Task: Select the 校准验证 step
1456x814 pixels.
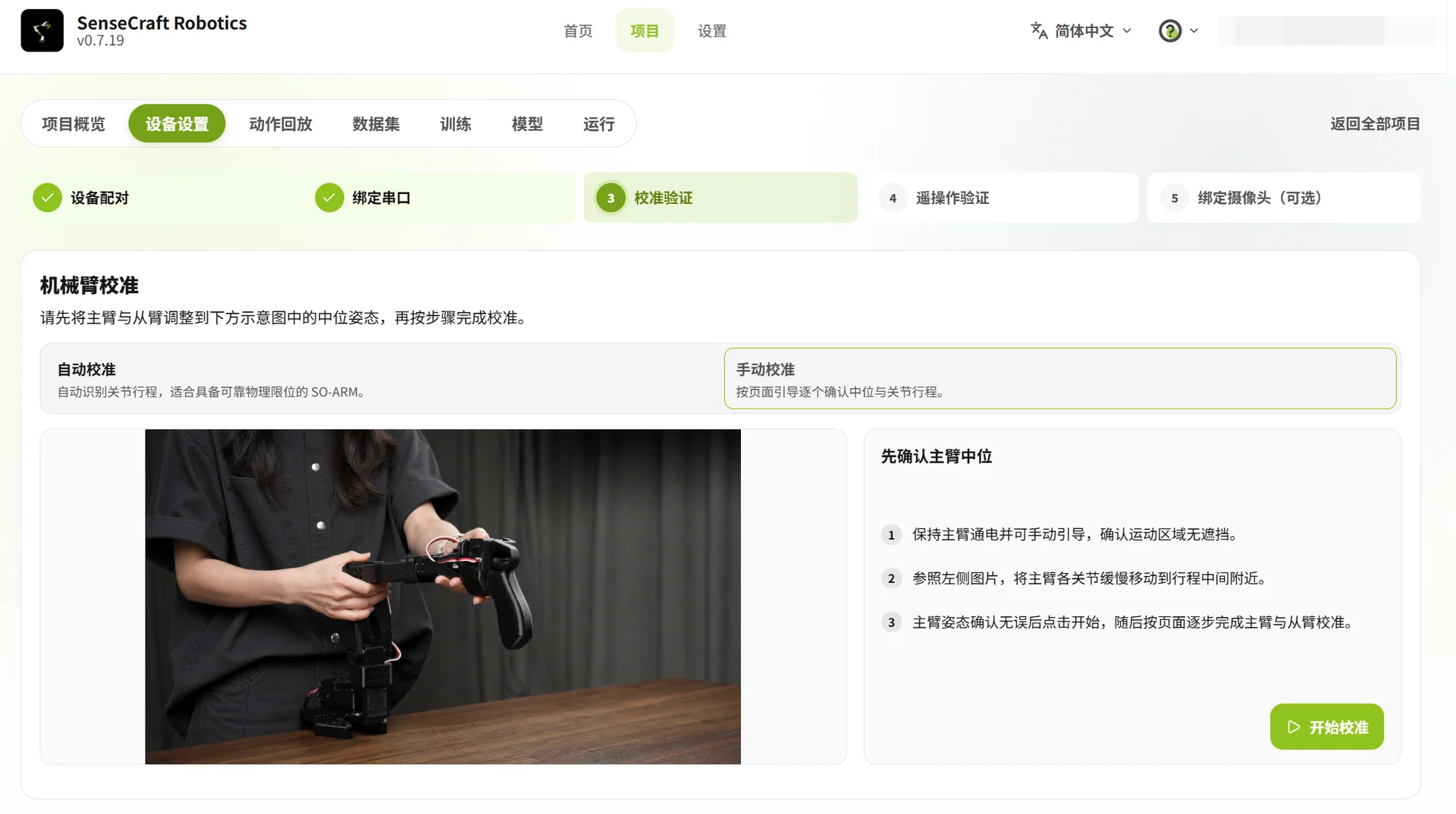Action: pos(720,198)
